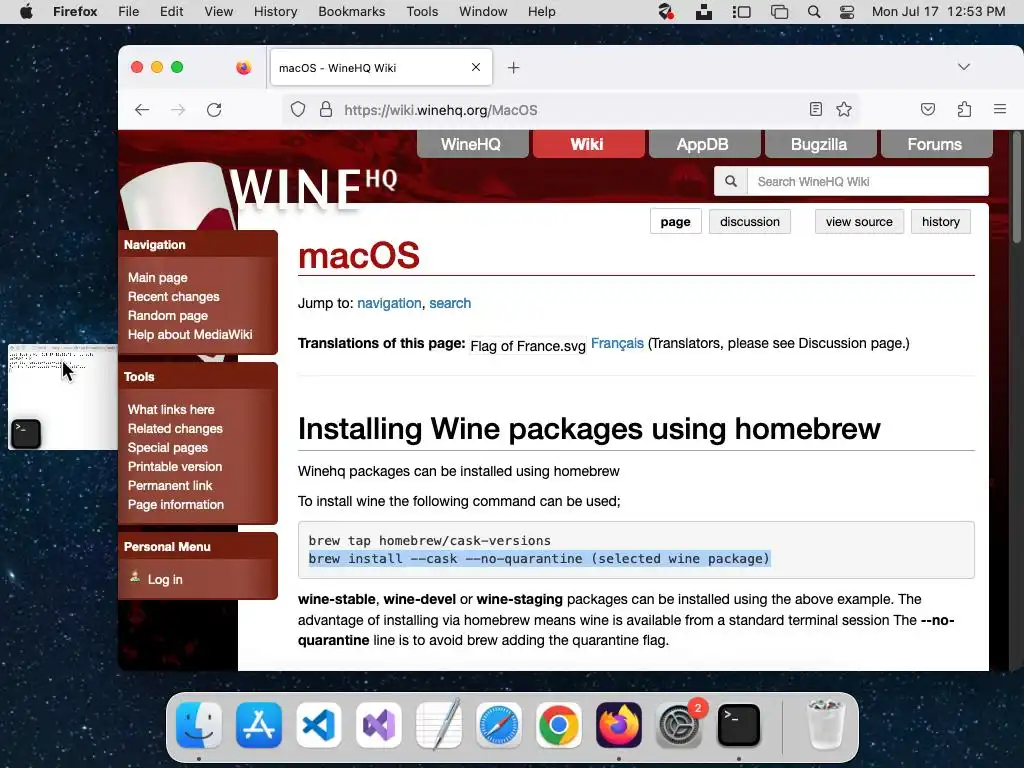Open App Store from the Dock
Screen dimensions: 1024x768
(x=259, y=725)
